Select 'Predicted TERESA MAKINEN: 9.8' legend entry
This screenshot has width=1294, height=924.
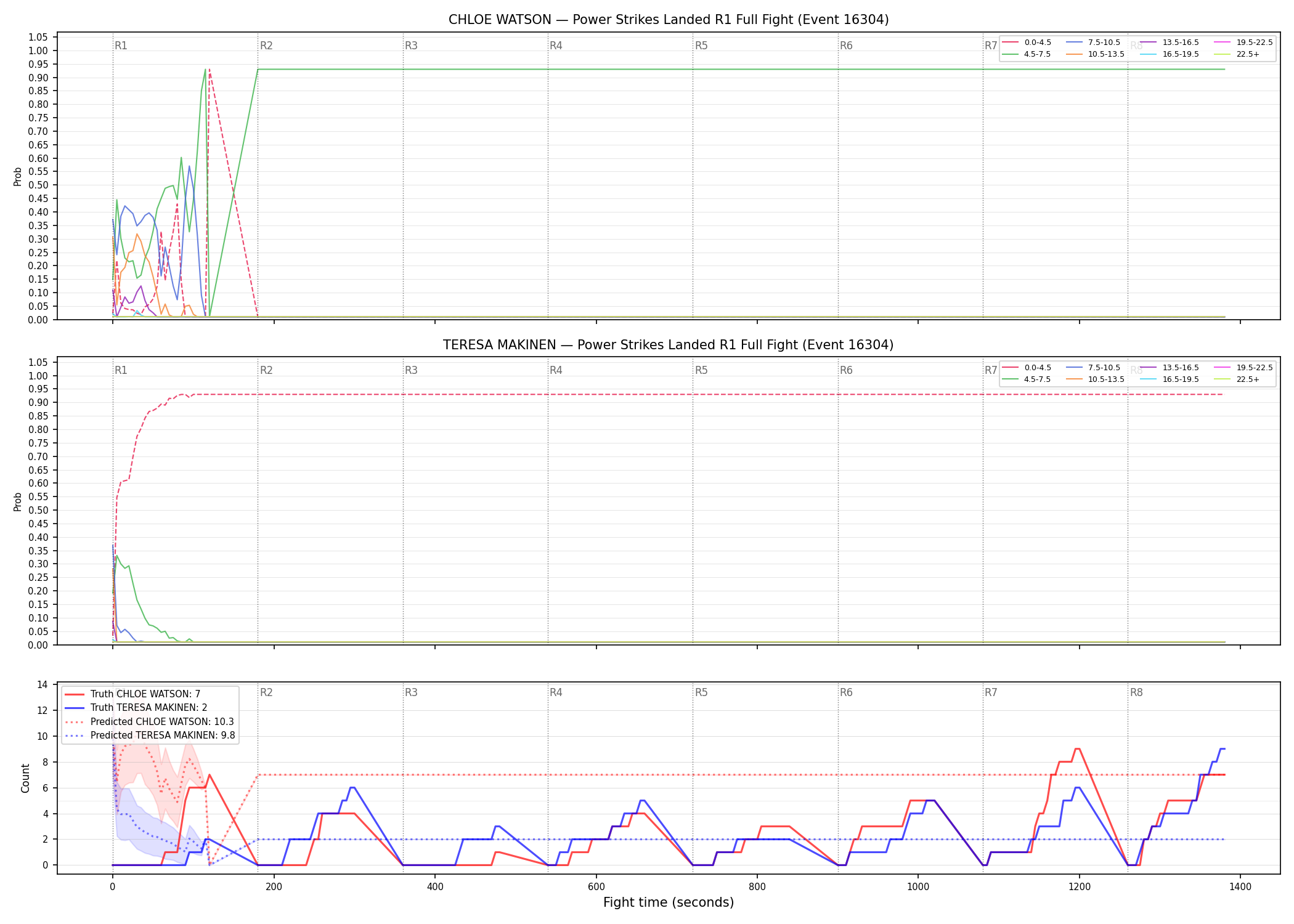[163, 736]
